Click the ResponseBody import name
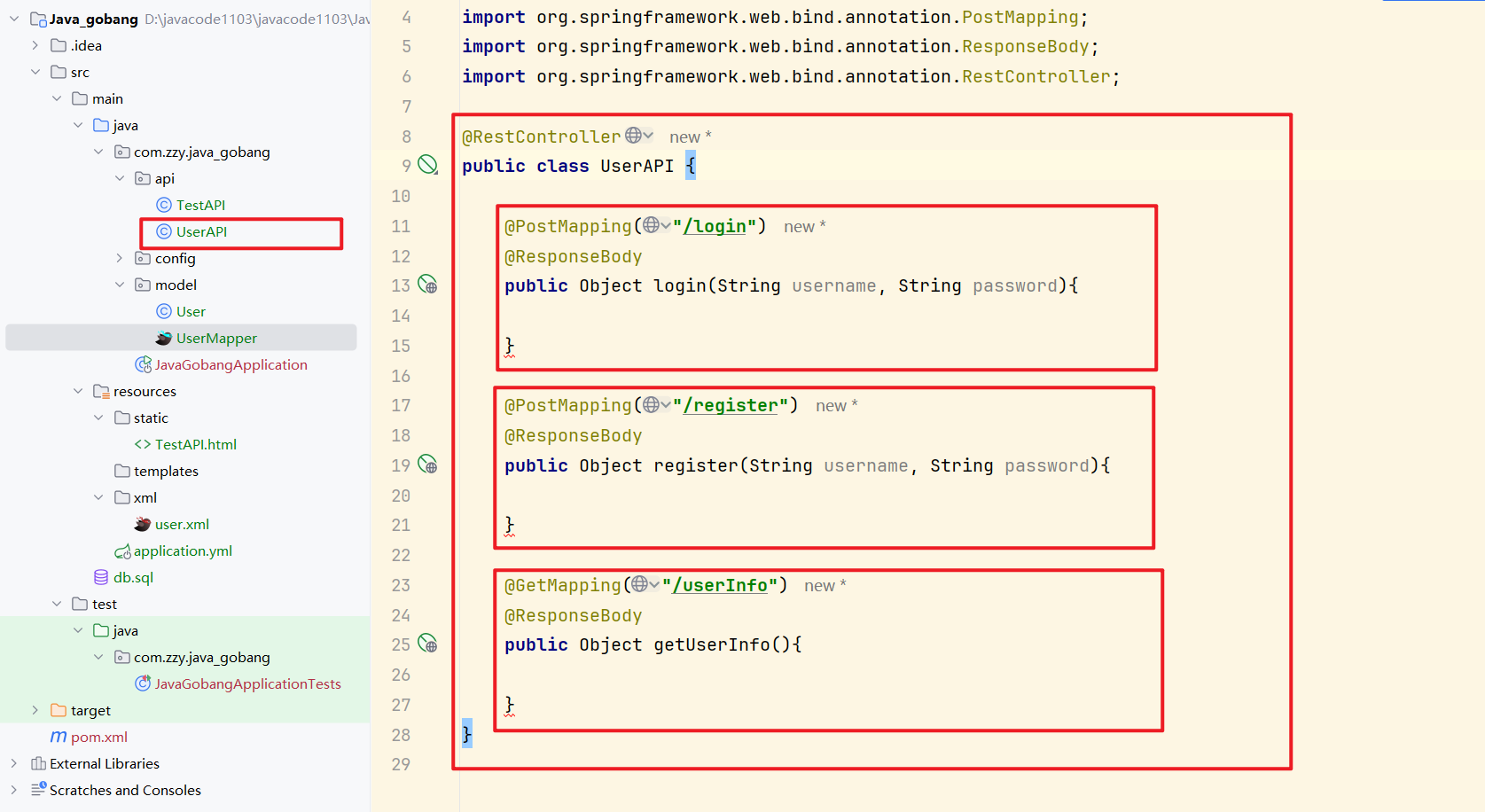This screenshot has width=1485, height=812. (x=1026, y=46)
